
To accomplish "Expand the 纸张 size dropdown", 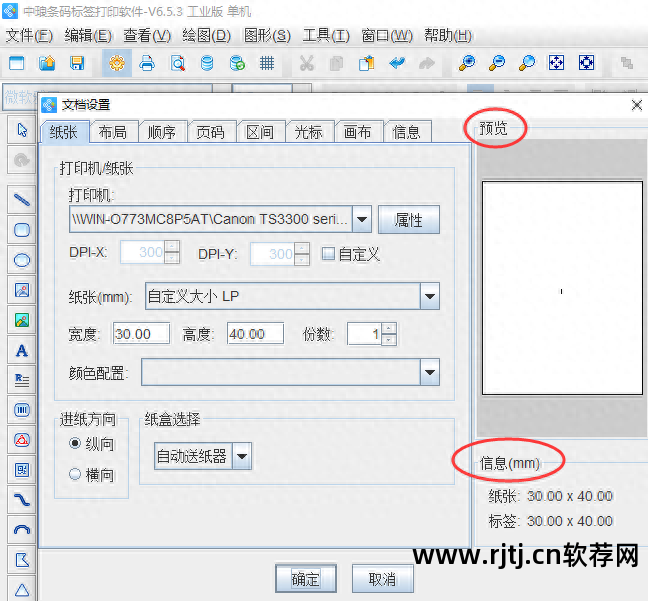I will [x=429, y=296].
